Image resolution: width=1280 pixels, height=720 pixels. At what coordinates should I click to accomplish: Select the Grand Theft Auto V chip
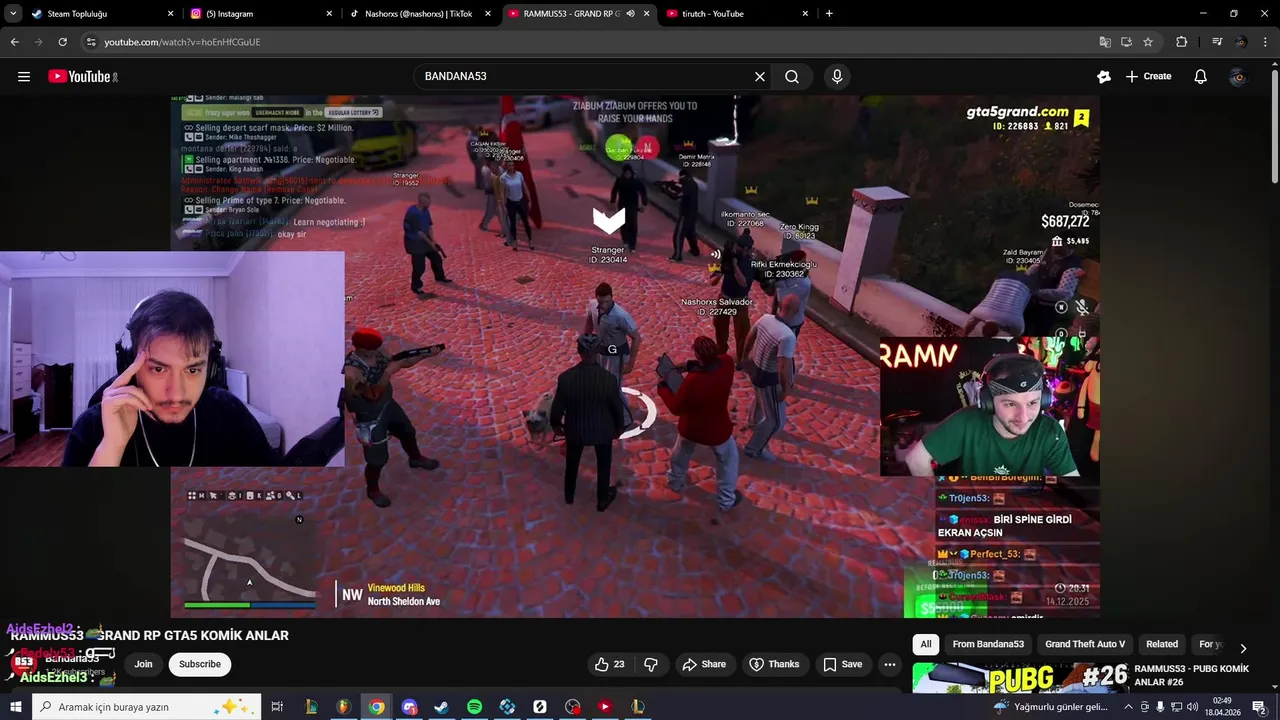click(x=1085, y=644)
